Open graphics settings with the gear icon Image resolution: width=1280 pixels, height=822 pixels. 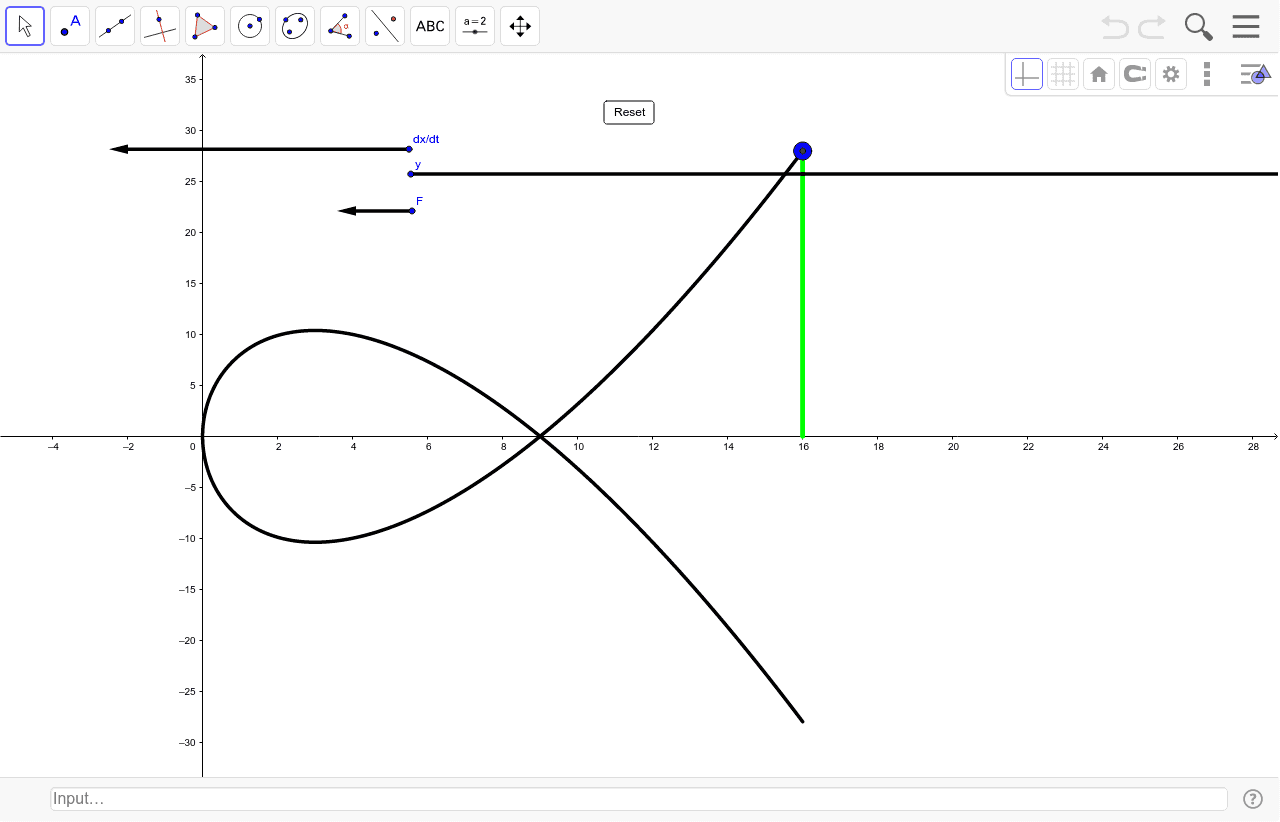coord(1171,73)
